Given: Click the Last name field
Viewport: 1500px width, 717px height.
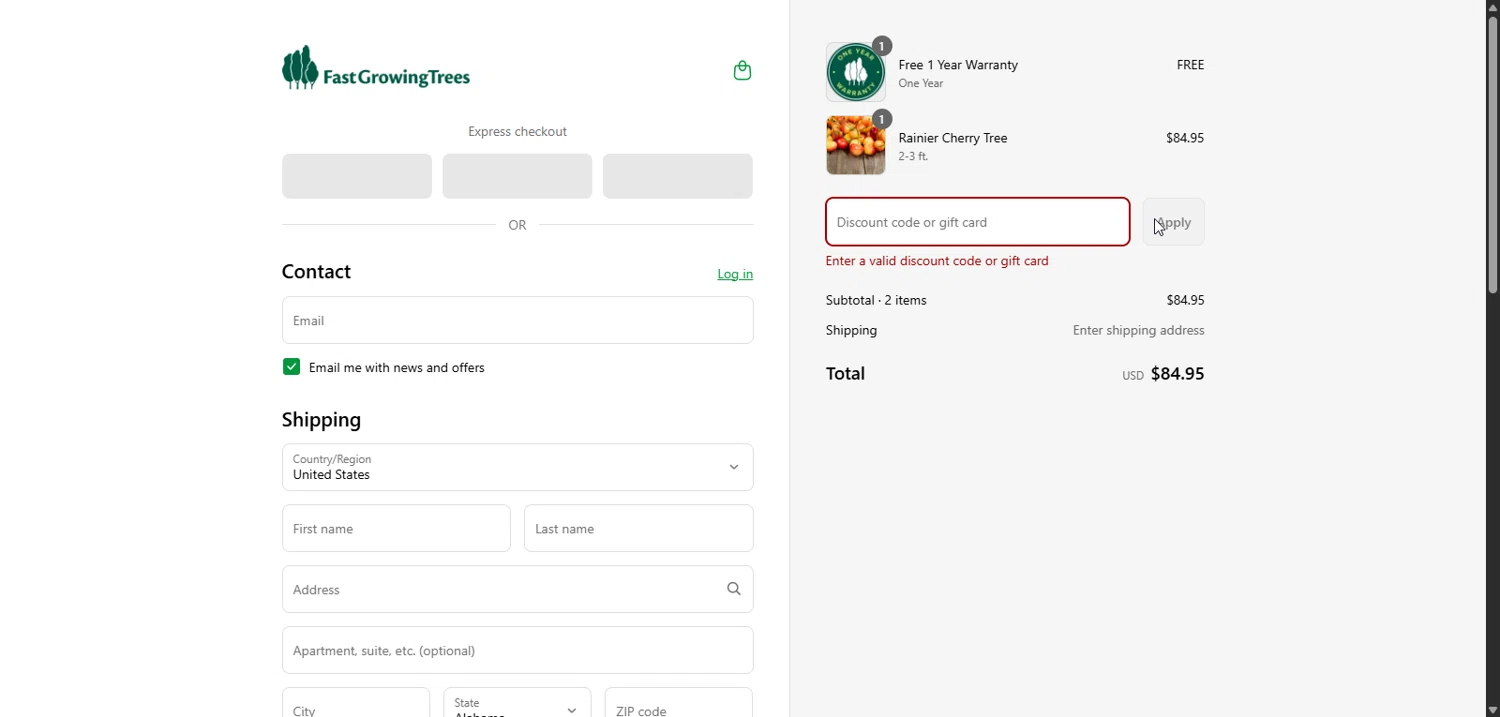Looking at the screenshot, I should pyautogui.click(x=639, y=528).
